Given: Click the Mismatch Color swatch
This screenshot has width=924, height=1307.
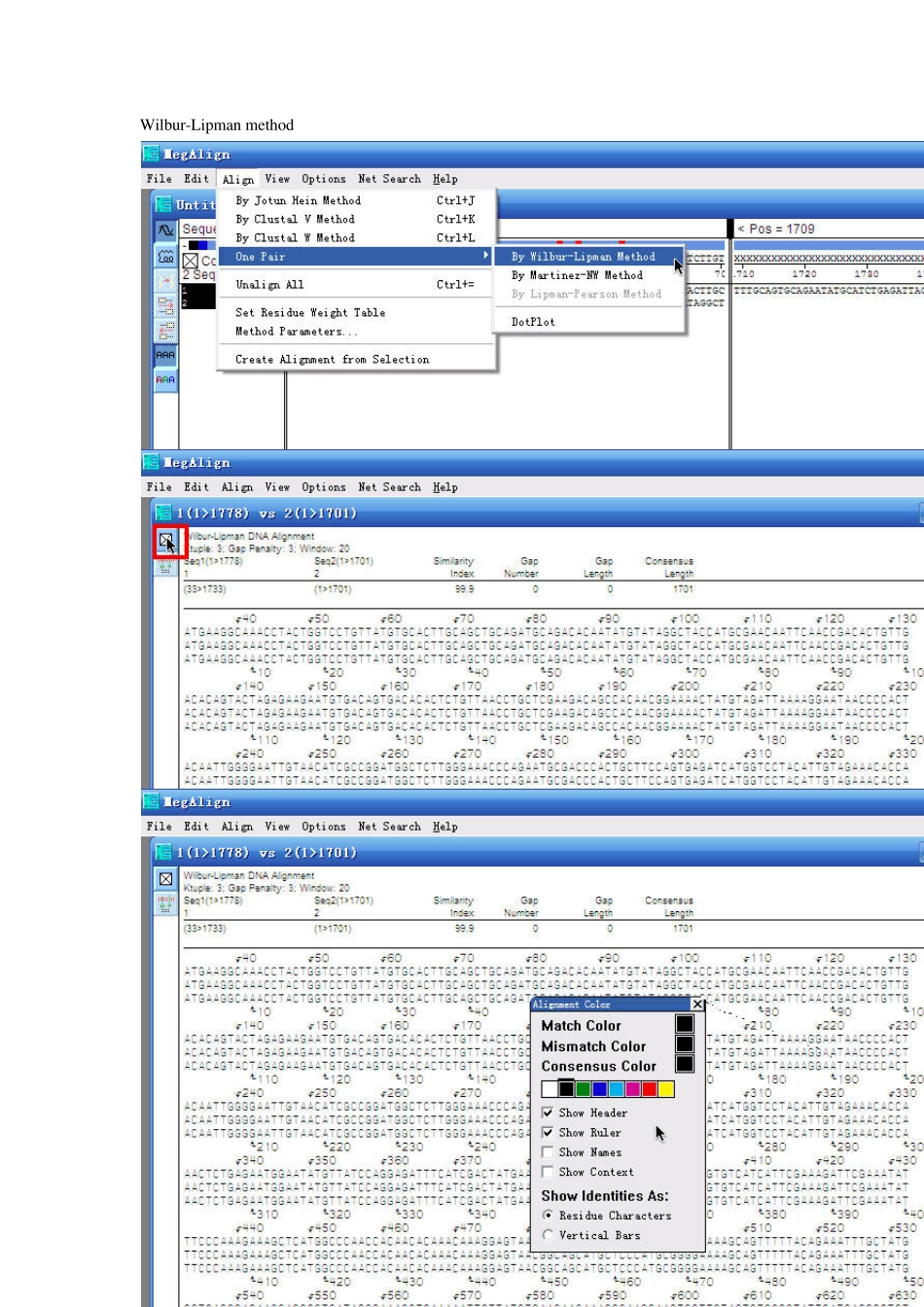Looking at the screenshot, I should point(685,1044).
